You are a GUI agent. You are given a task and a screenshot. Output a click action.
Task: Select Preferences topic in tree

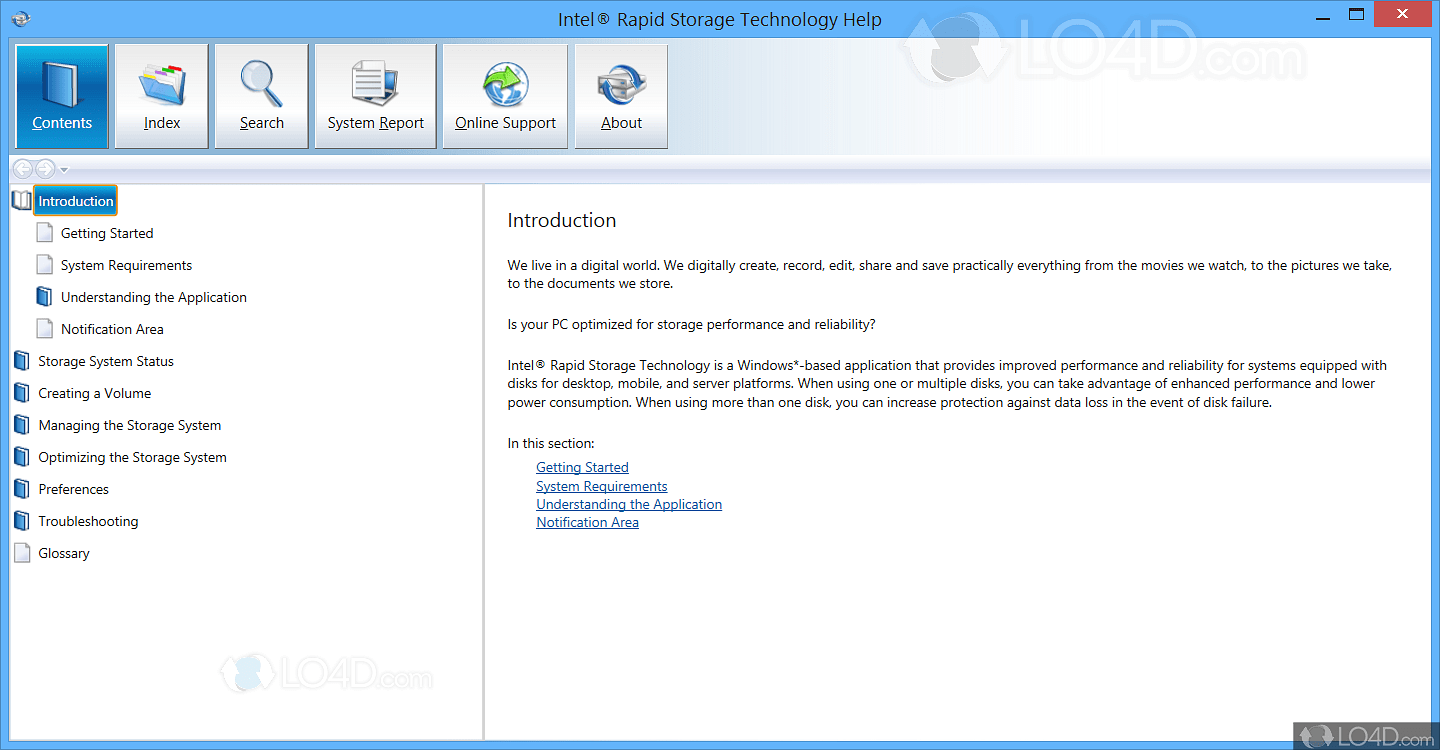(74, 489)
